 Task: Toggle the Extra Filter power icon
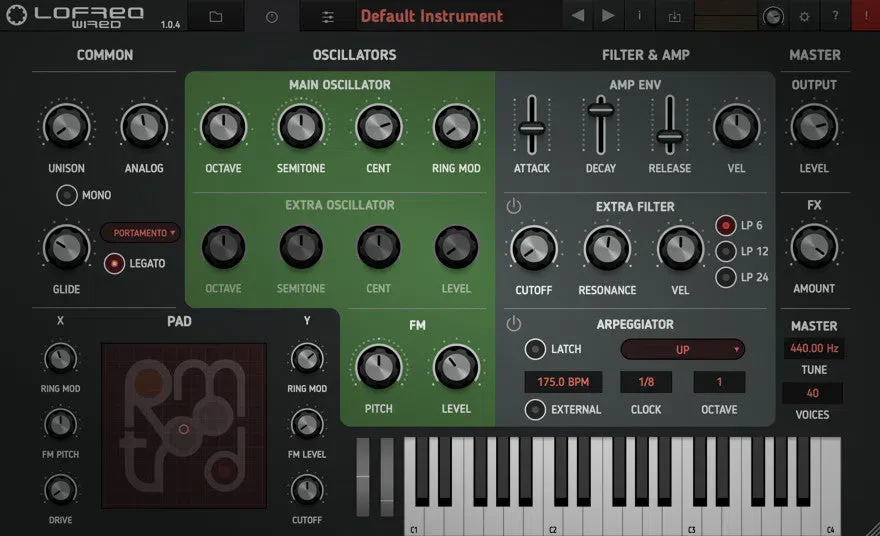pos(514,206)
